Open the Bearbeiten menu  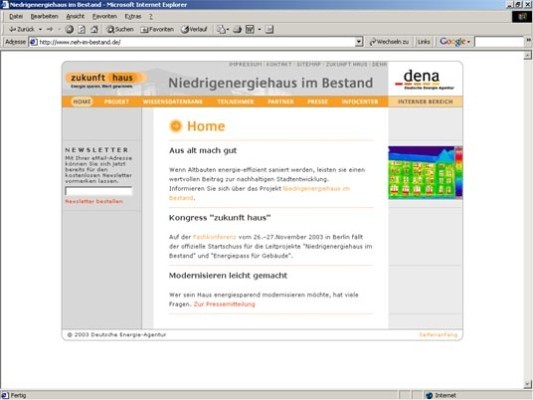(x=44, y=16)
